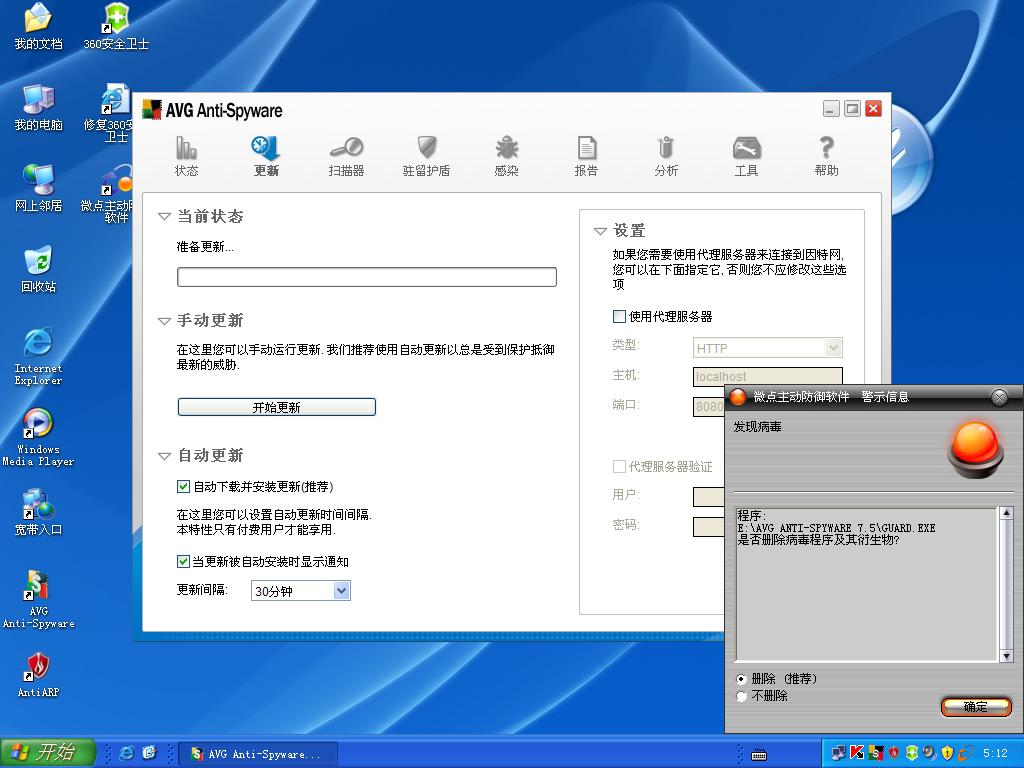The width and height of the screenshot is (1024, 768).
Task: Click the update progress bar under 准备更新
Action: (x=367, y=277)
